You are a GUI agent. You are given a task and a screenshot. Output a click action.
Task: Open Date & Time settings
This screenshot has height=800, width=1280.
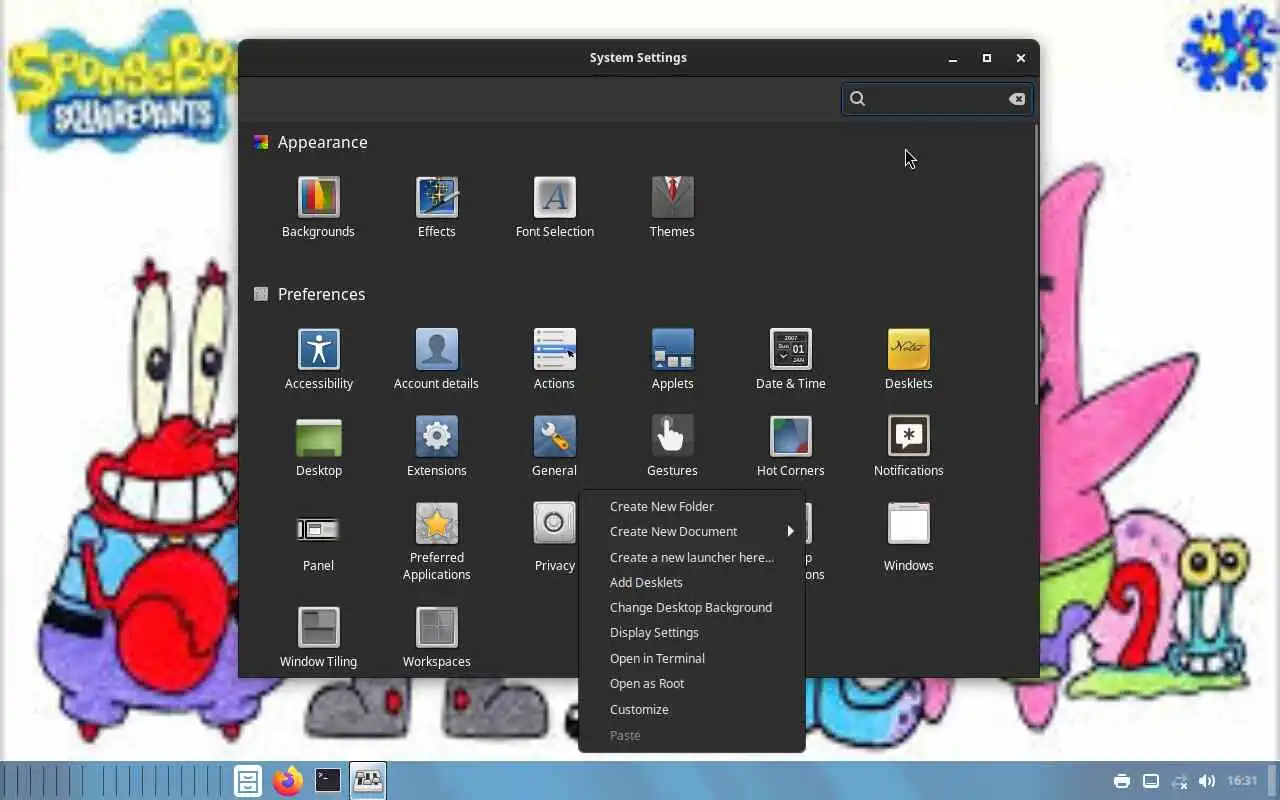(791, 359)
